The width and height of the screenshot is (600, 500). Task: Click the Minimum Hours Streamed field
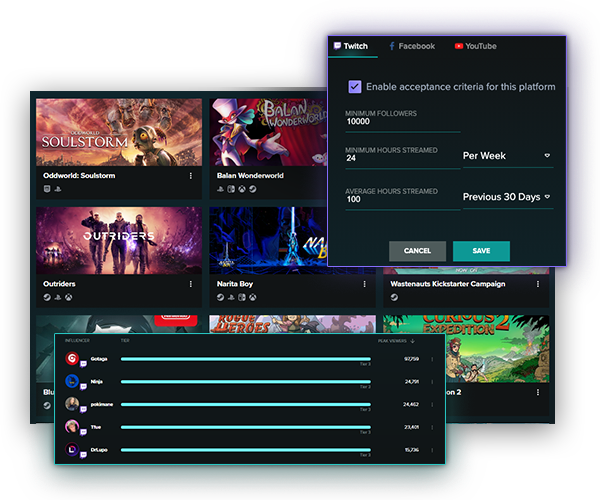tap(403, 157)
